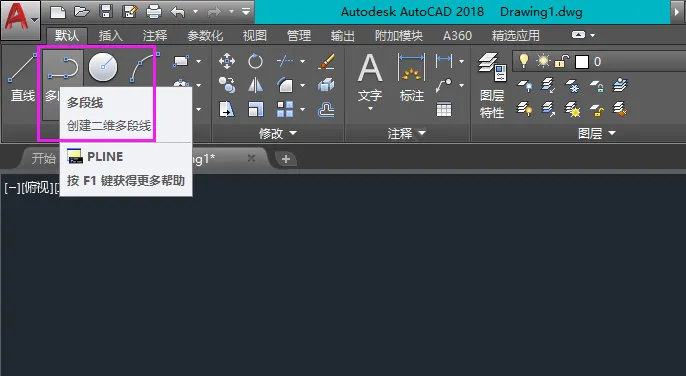The height and width of the screenshot is (376, 686).
Task: Click the Plot printer icon
Action: click(x=154, y=12)
